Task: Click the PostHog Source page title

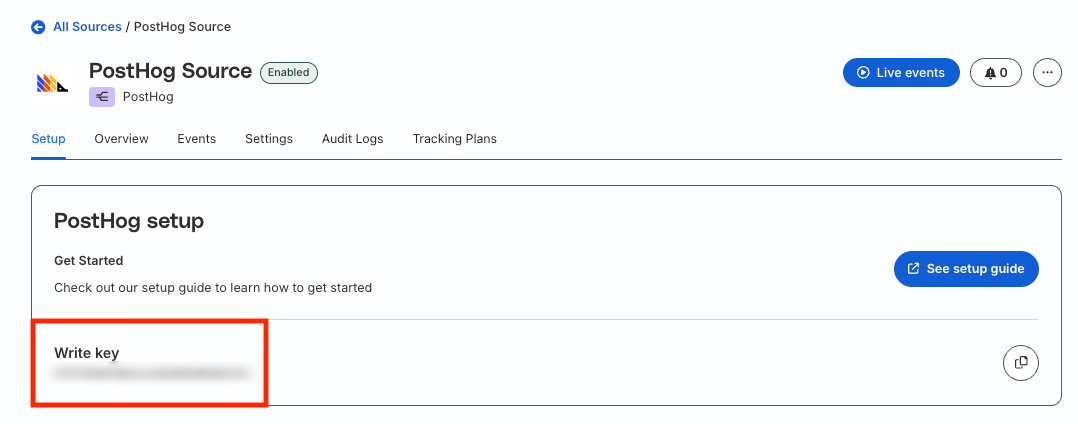Action: 170,71
